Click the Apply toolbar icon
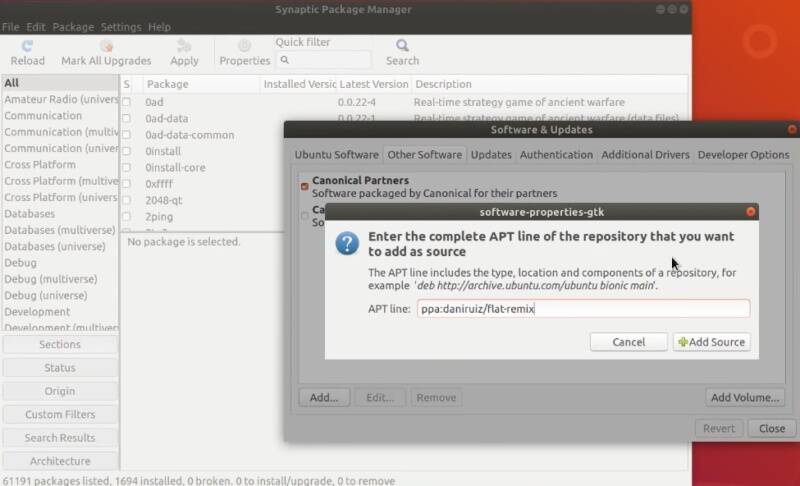This screenshot has height=486, width=800. pos(184,46)
